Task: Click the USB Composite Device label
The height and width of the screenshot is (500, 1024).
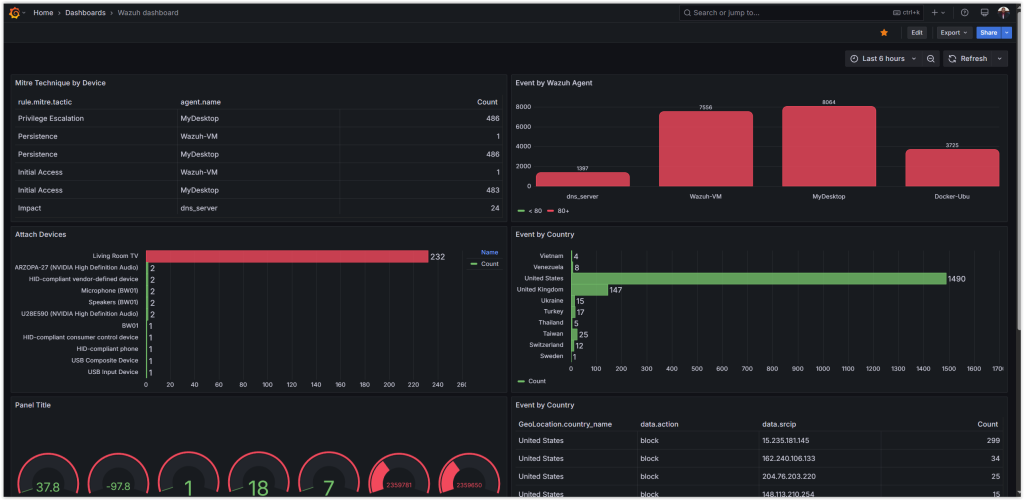Action: [104, 360]
